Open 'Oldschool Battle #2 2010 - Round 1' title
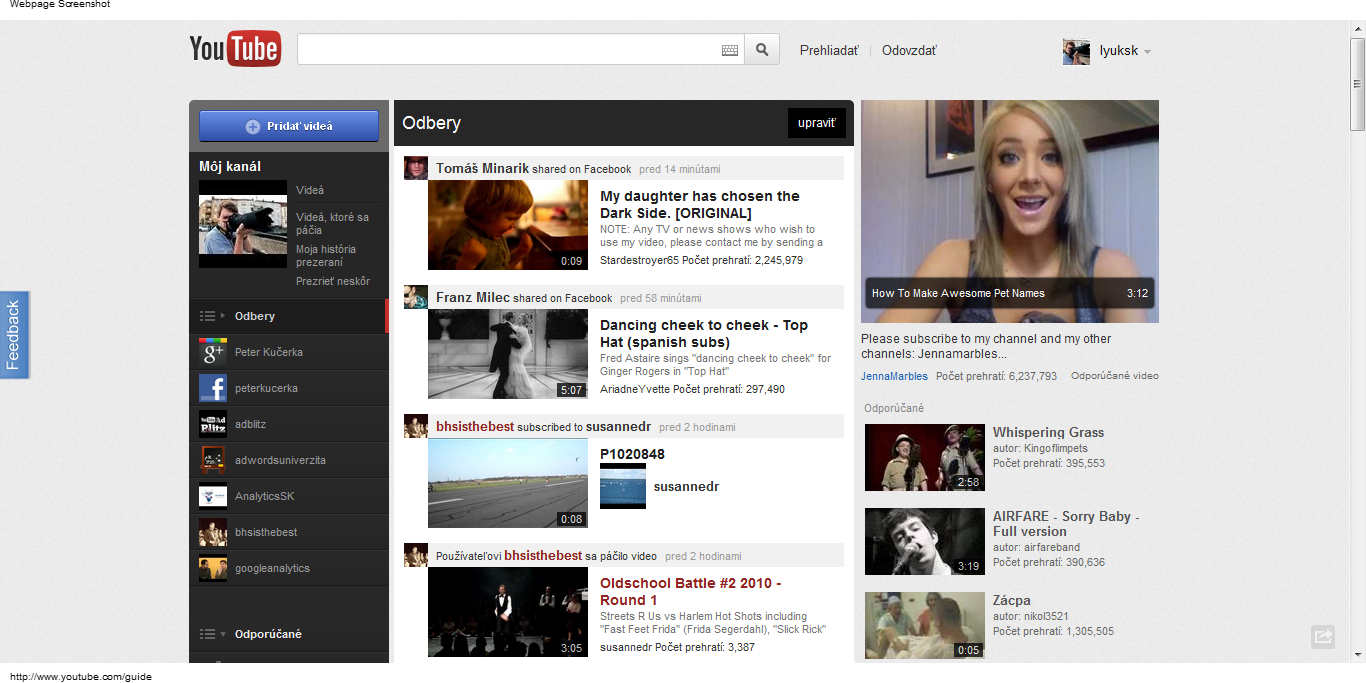This screenshot has width=1366, height=683. [691, 591]
